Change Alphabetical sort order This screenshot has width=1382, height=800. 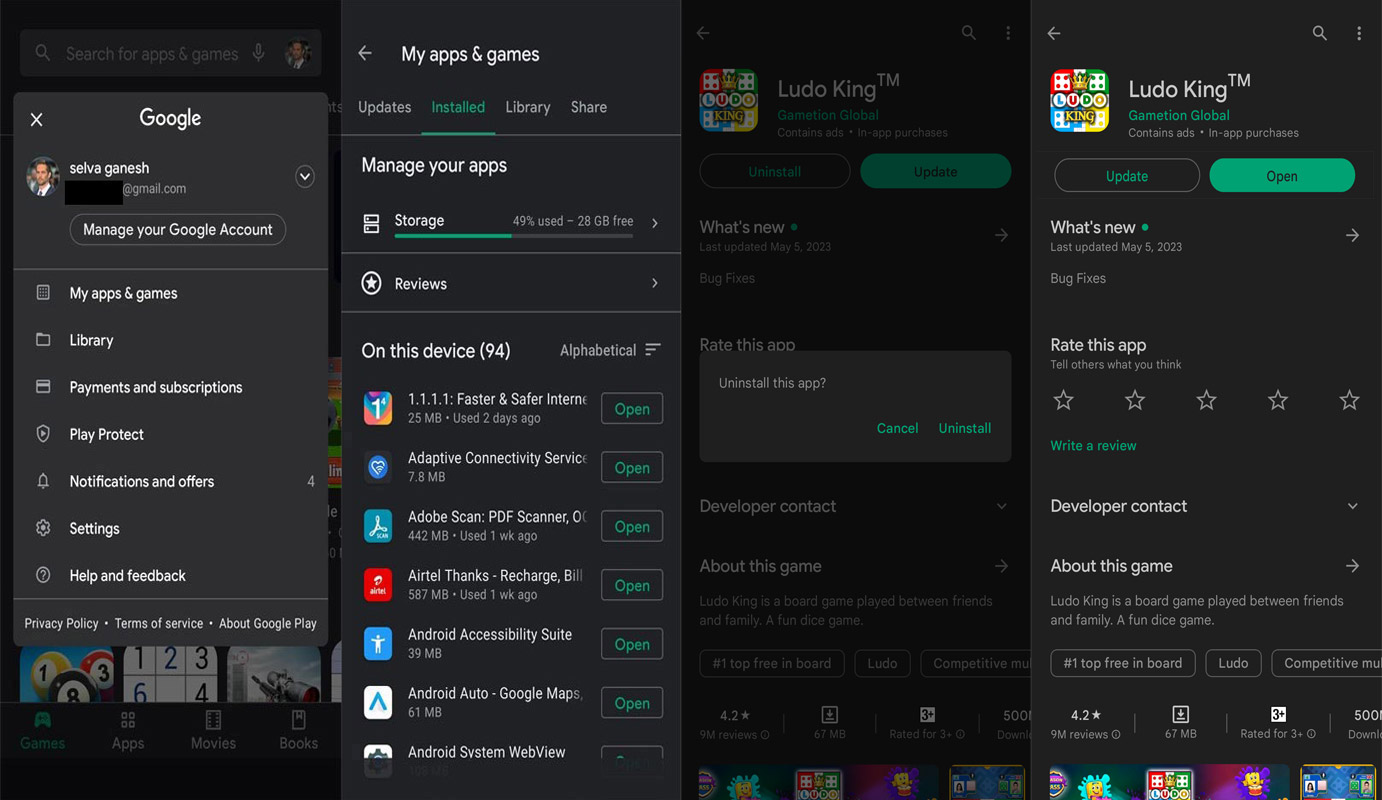click(x=610, y=350)
